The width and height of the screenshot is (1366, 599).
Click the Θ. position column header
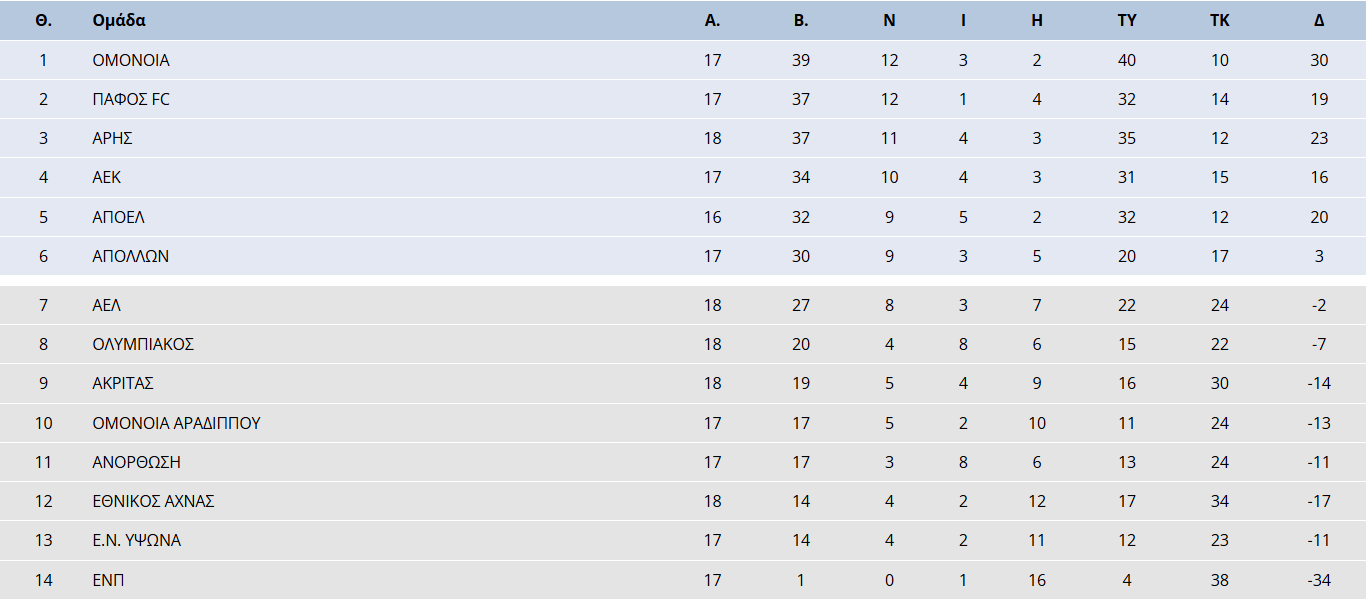[43, 20]
